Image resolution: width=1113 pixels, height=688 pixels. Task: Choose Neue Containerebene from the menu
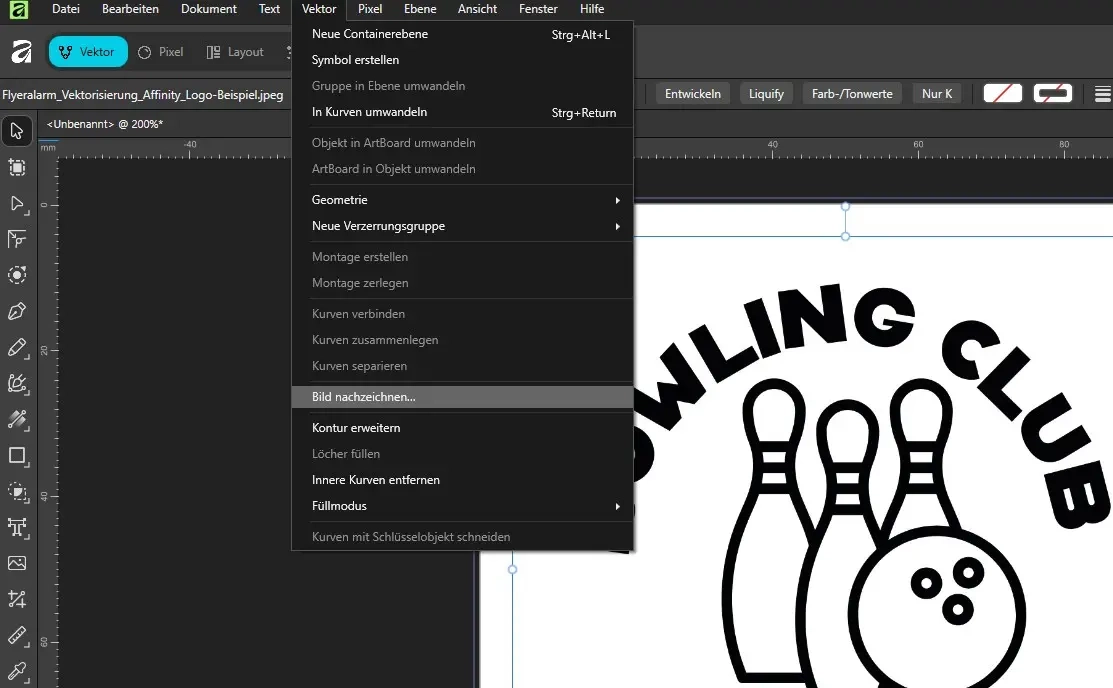tap(462, 34)
